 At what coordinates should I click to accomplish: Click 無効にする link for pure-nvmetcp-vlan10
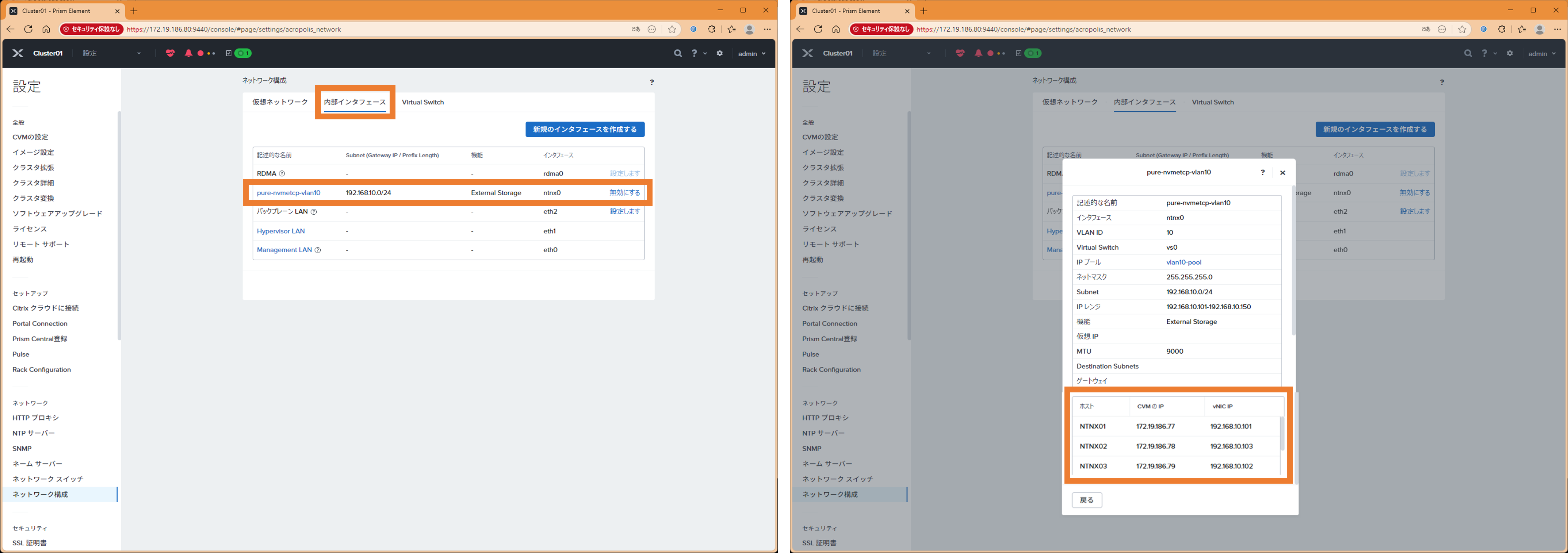pos(624,193)
